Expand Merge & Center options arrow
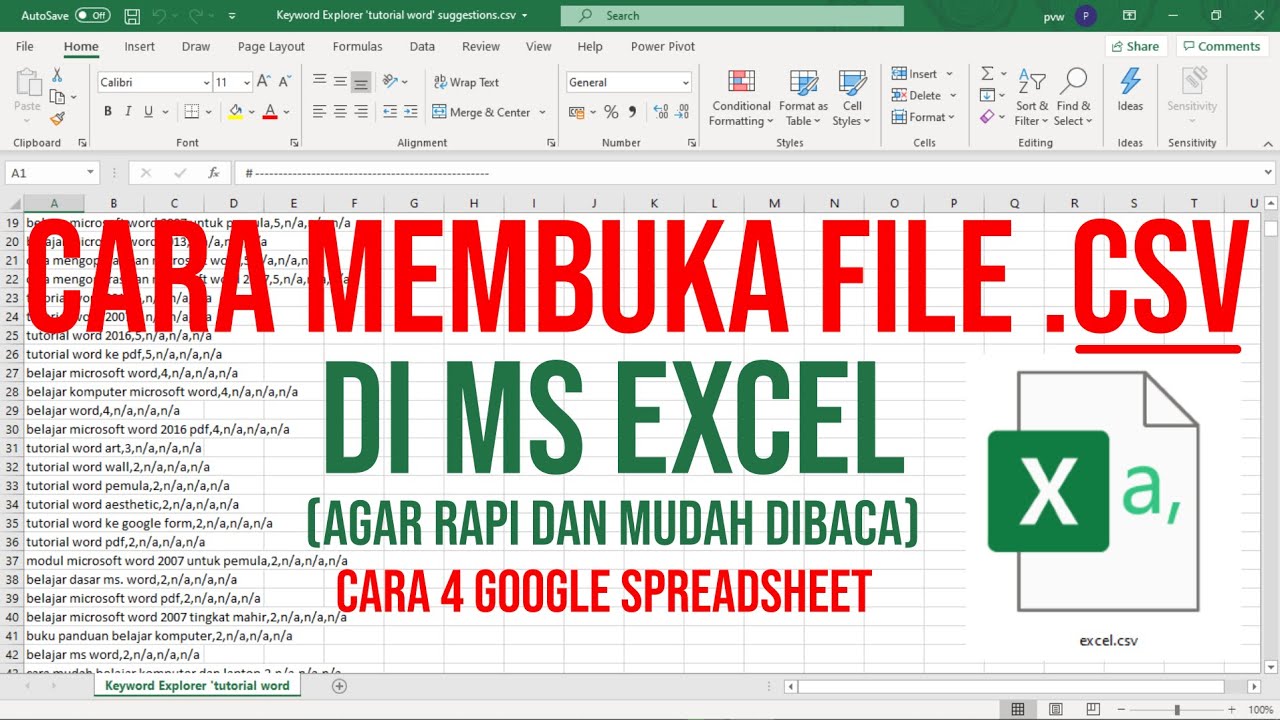 pos(543,112)
